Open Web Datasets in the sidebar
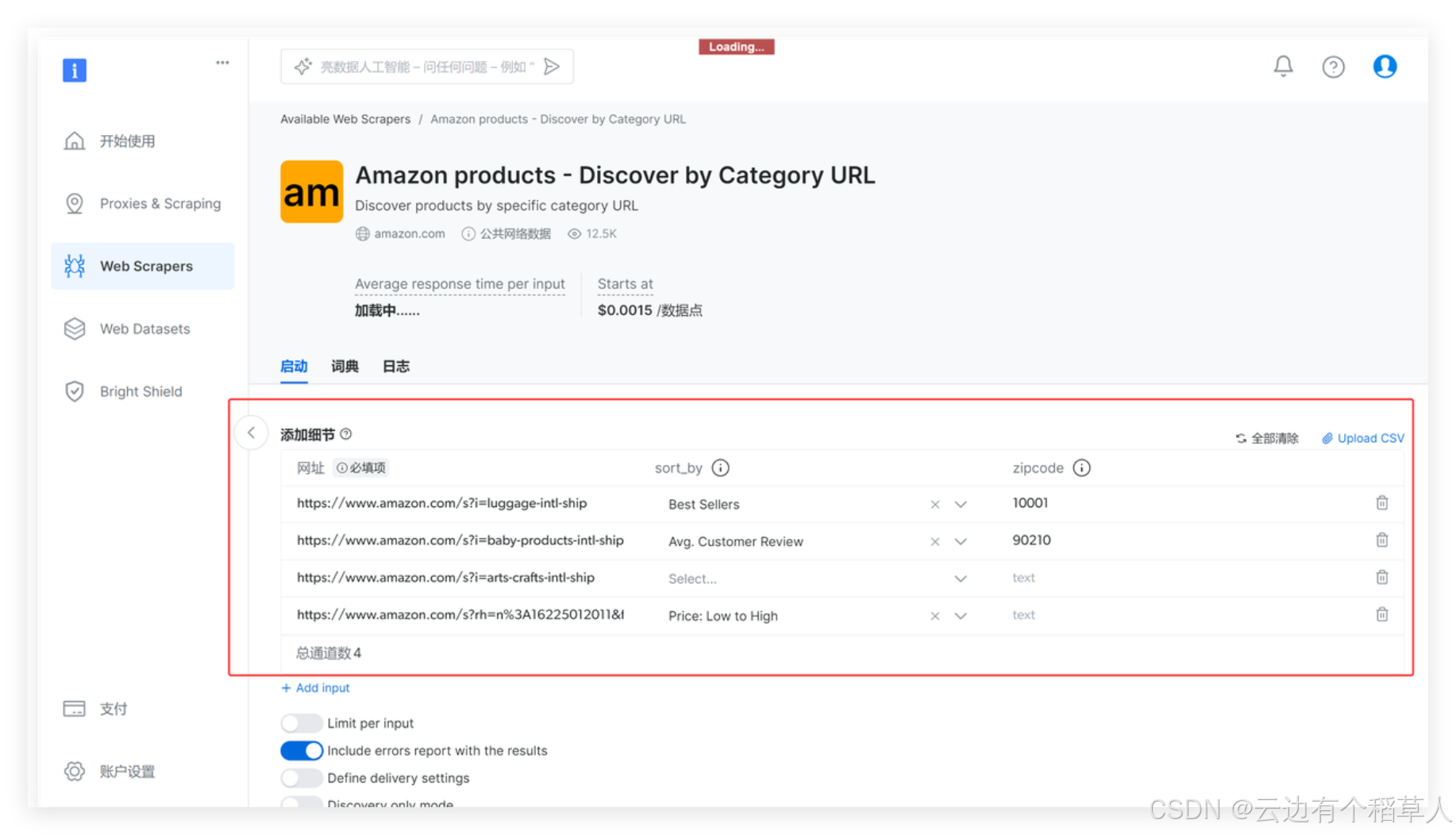The image size is (1456, 835). tap(143, 329)
